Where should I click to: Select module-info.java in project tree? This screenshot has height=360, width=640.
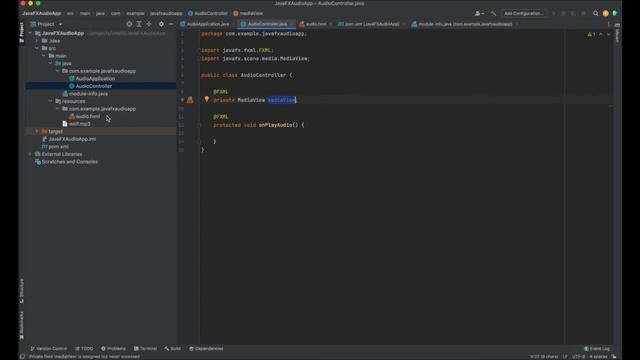pos(85,93)
